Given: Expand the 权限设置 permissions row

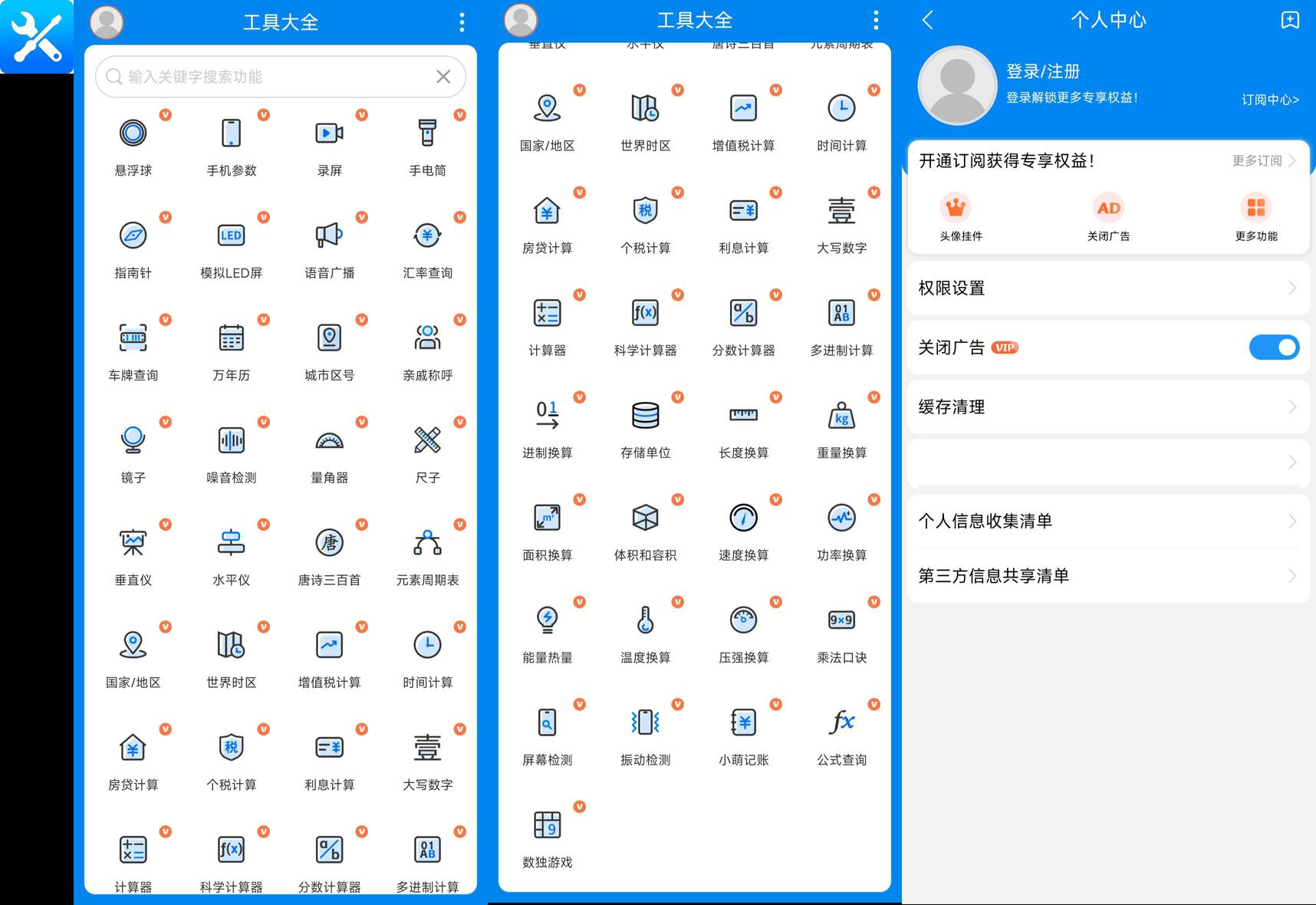Looking at the screenshot, I should [1107, 288].
